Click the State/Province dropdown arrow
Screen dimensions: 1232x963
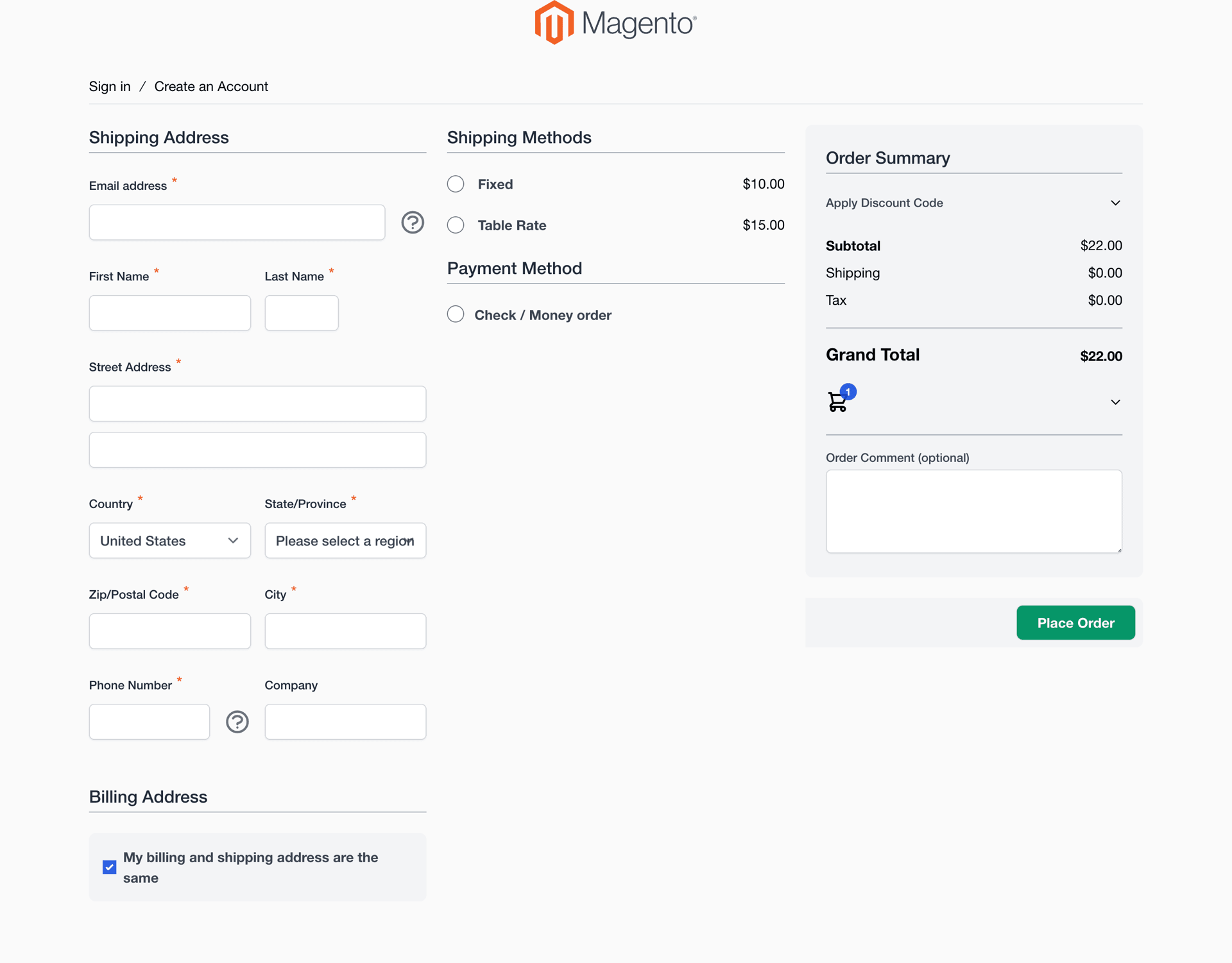click(408, 541)
